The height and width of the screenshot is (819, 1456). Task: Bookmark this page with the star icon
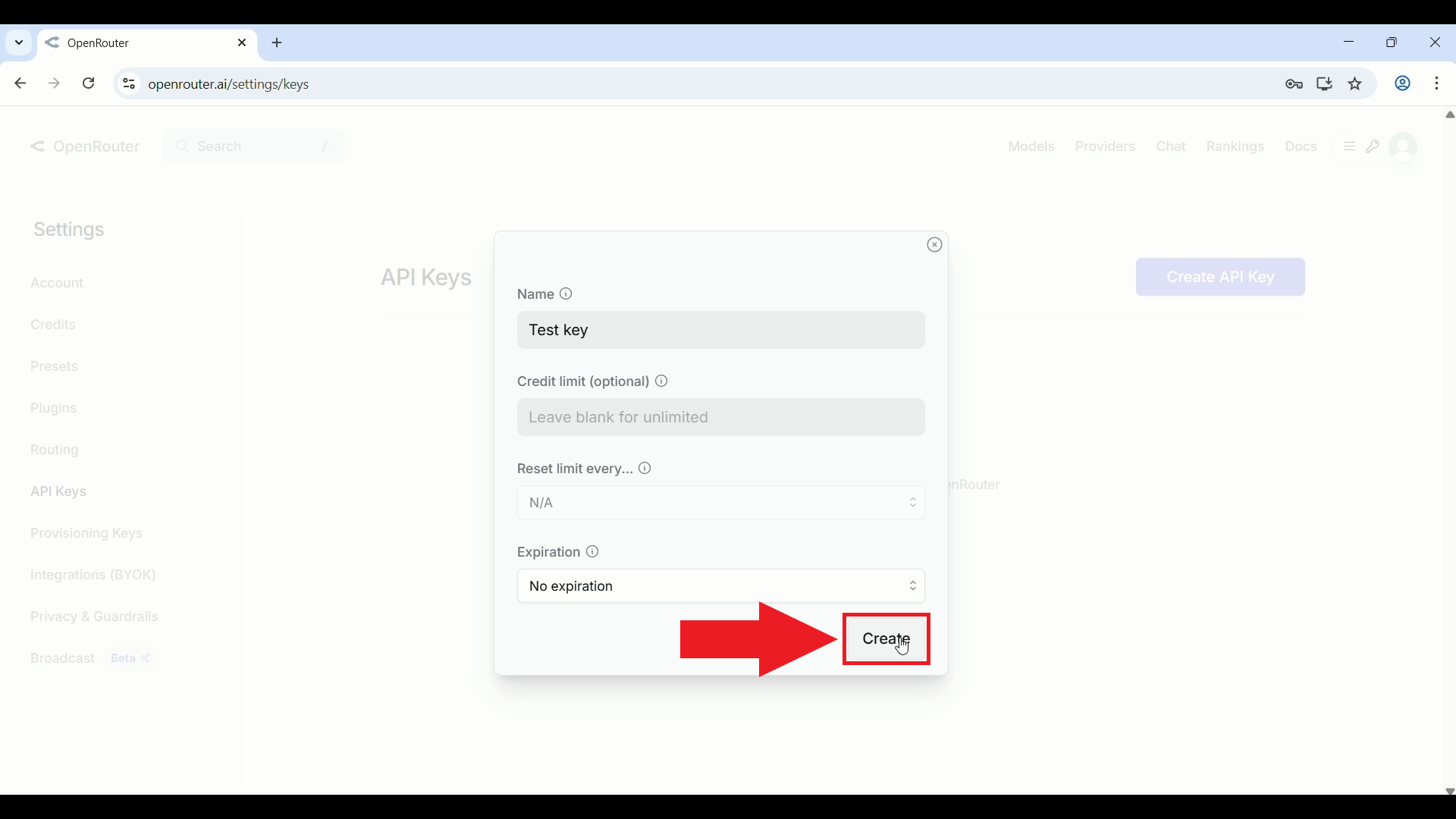tap(1356, 84)
